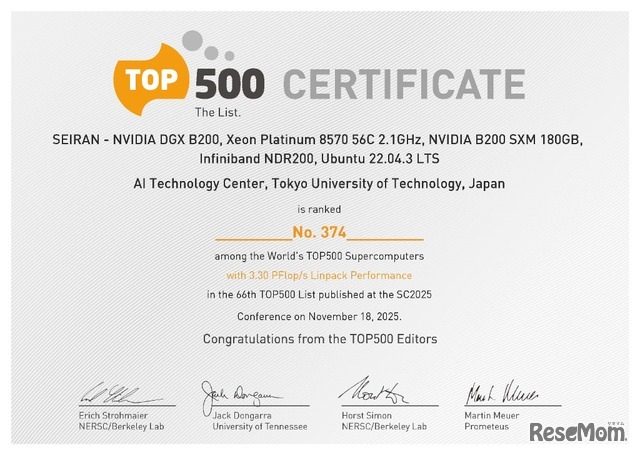Click 'in the 66th TOP500 List published' line

[319, 295]
